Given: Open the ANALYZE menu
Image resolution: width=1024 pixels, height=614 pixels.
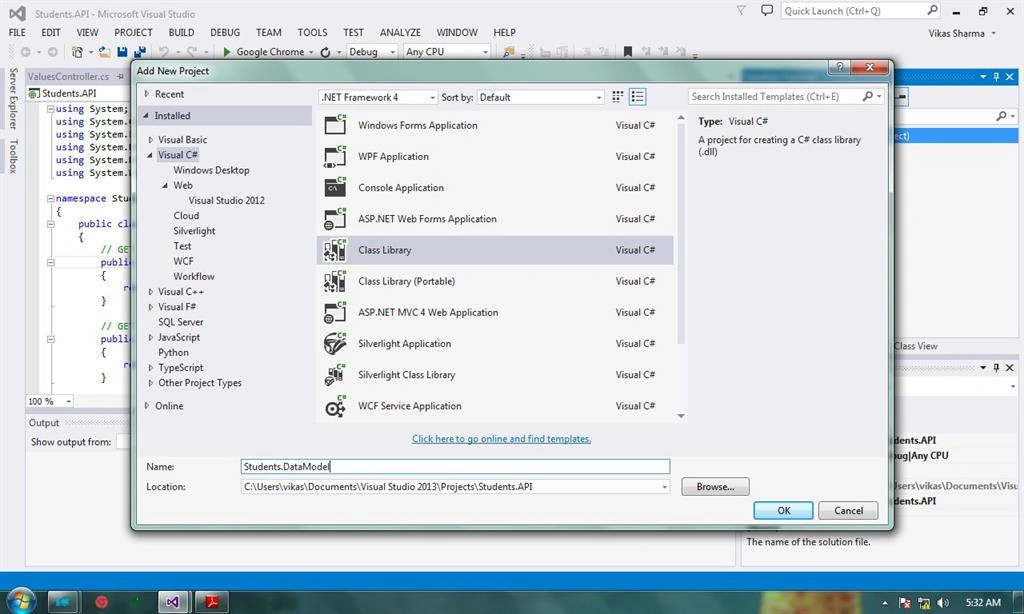Looking at the screenshot, I should tap(400, 32).
